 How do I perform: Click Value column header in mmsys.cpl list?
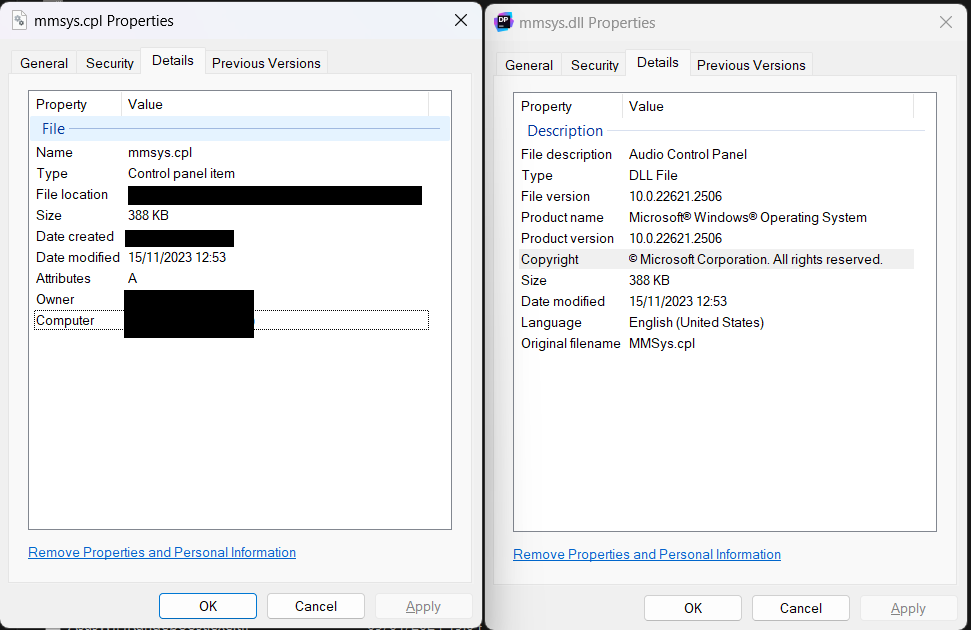coord(275,104)
